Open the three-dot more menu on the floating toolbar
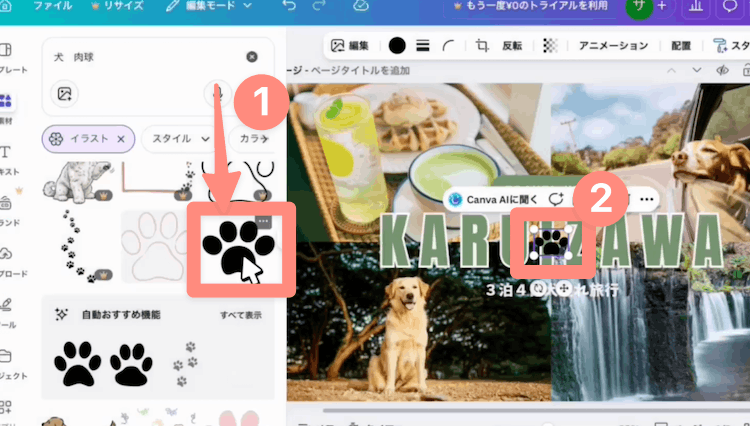This screenshot has height=426, width=750. [647, 199]
